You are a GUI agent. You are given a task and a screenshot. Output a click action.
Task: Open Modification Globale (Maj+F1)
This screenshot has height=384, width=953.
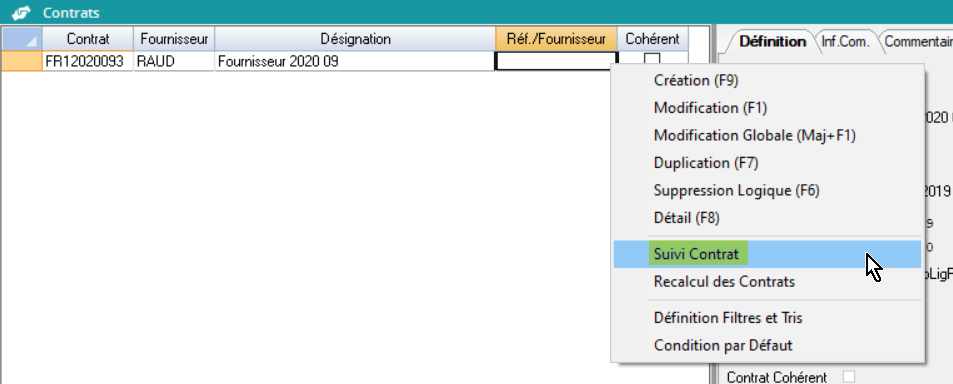click(x=755, y=135)
